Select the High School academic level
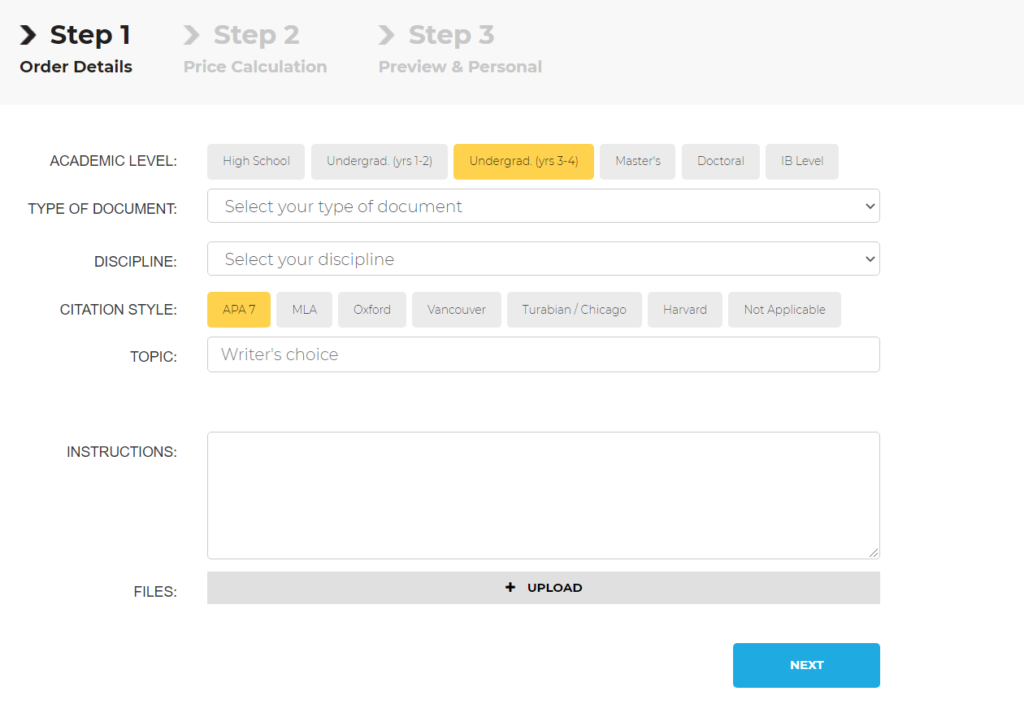Viewport: 1024px width, 713px height. tap(255, 161)
